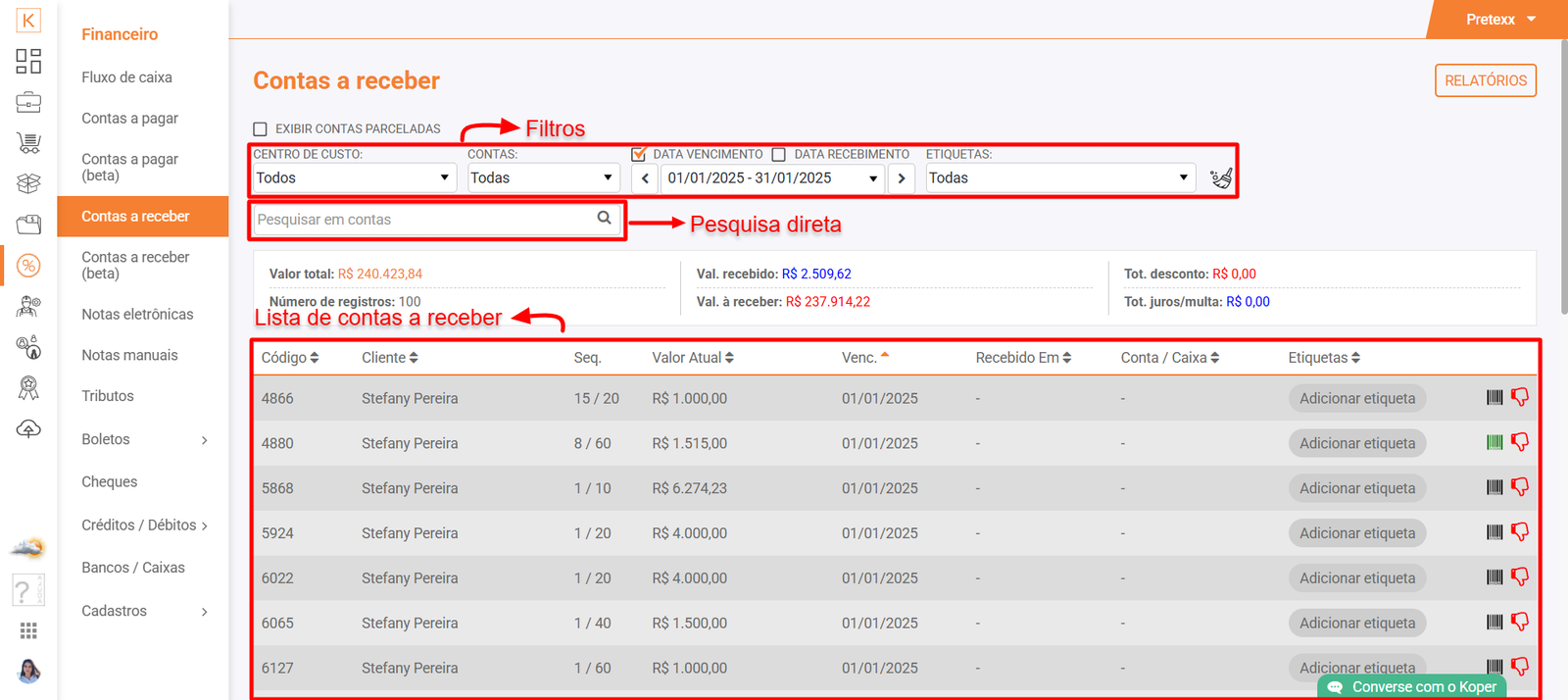
Task: Open the shopping cart icon in sidebar
Action: point(28,143)
